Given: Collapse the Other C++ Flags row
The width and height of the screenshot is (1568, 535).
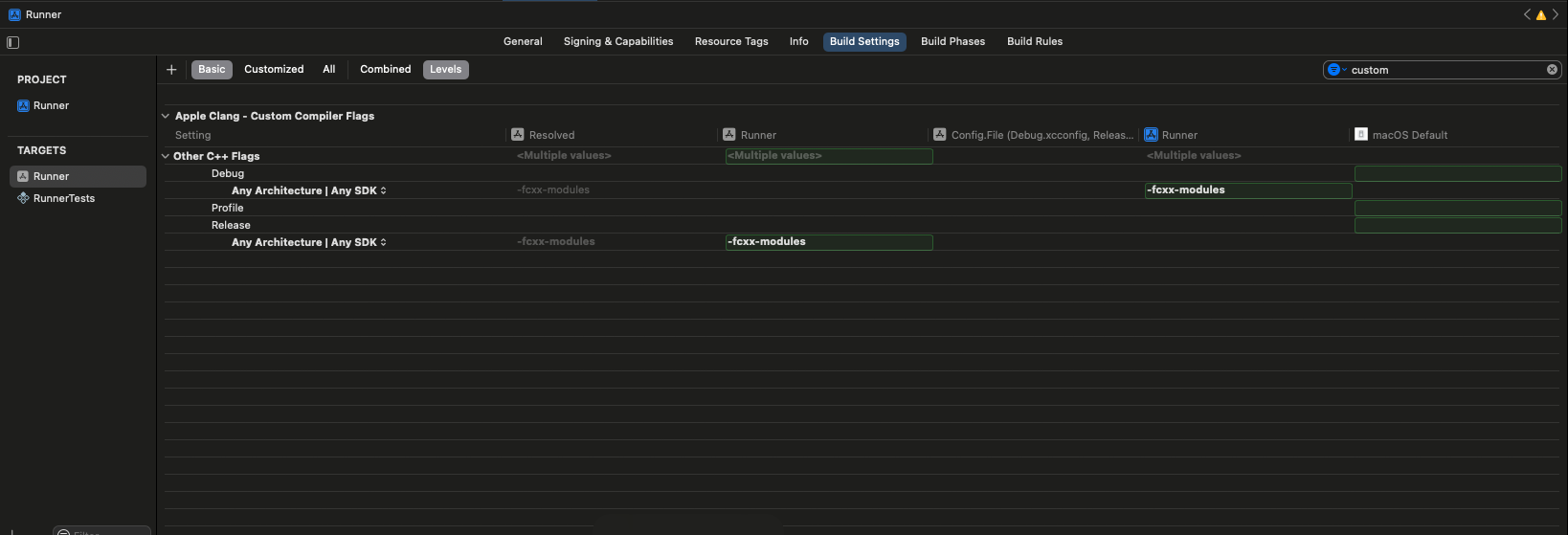Looking at the screenshot, I should click(x=166, y=156).
